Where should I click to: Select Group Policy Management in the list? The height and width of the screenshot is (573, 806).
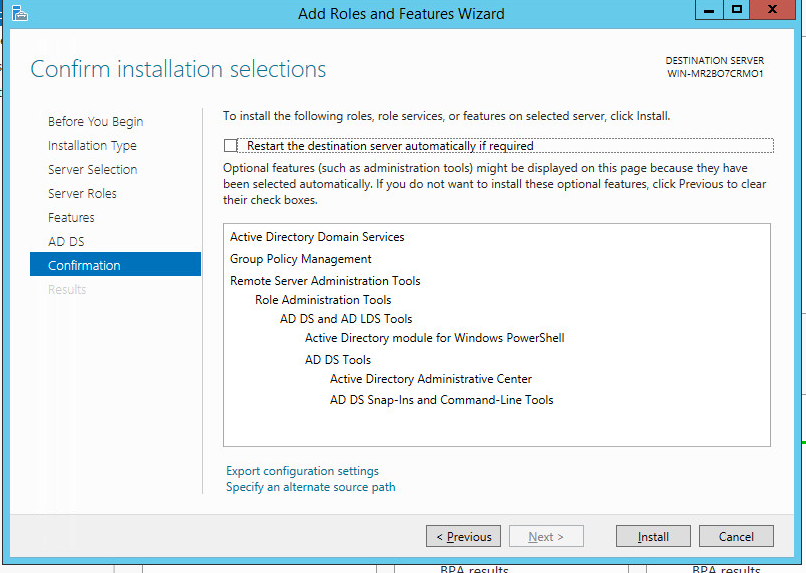click(300, 259)
